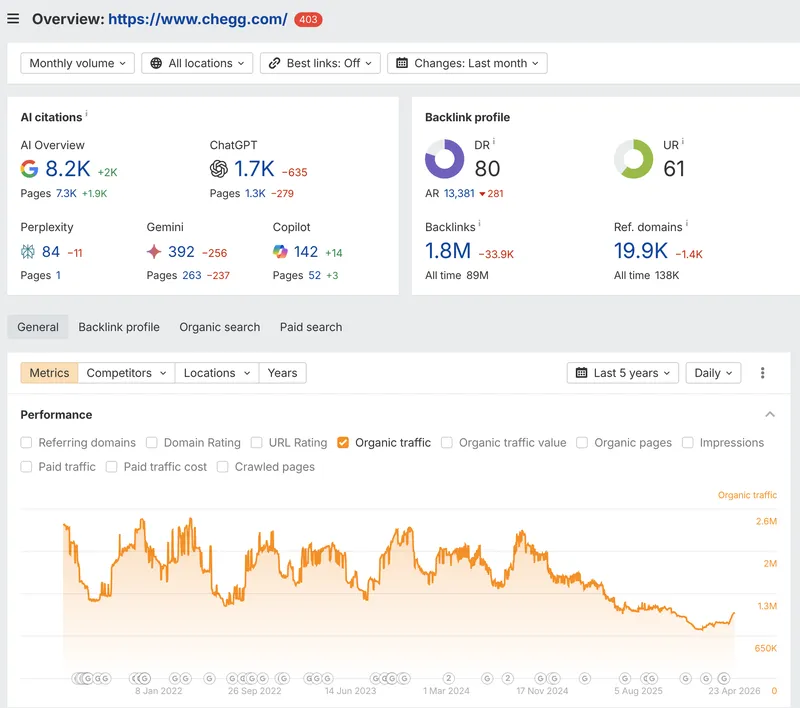Click the Perplexity logo icon

click(28, 251)
